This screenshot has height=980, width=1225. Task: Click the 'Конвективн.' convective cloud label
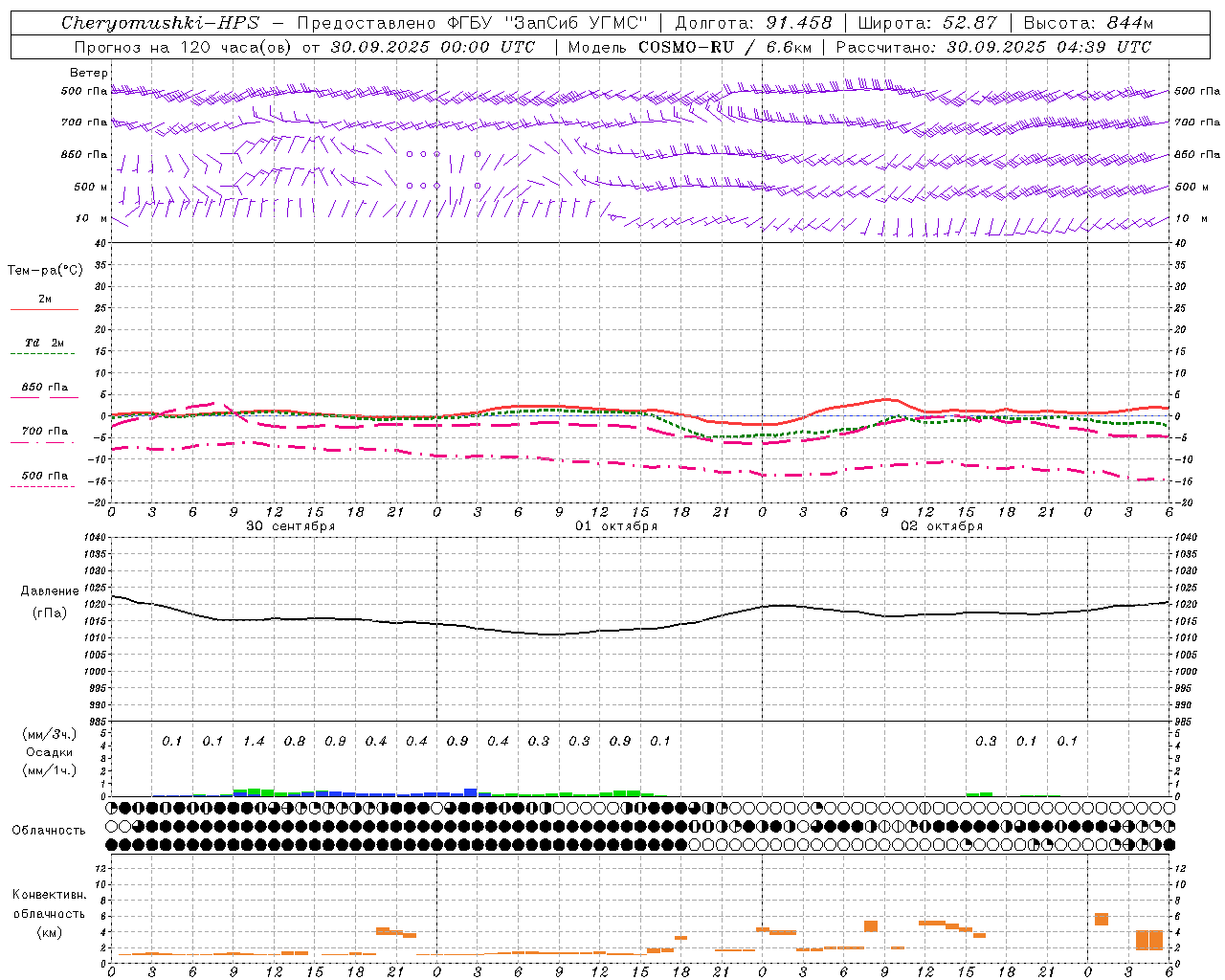pos(50,895)
